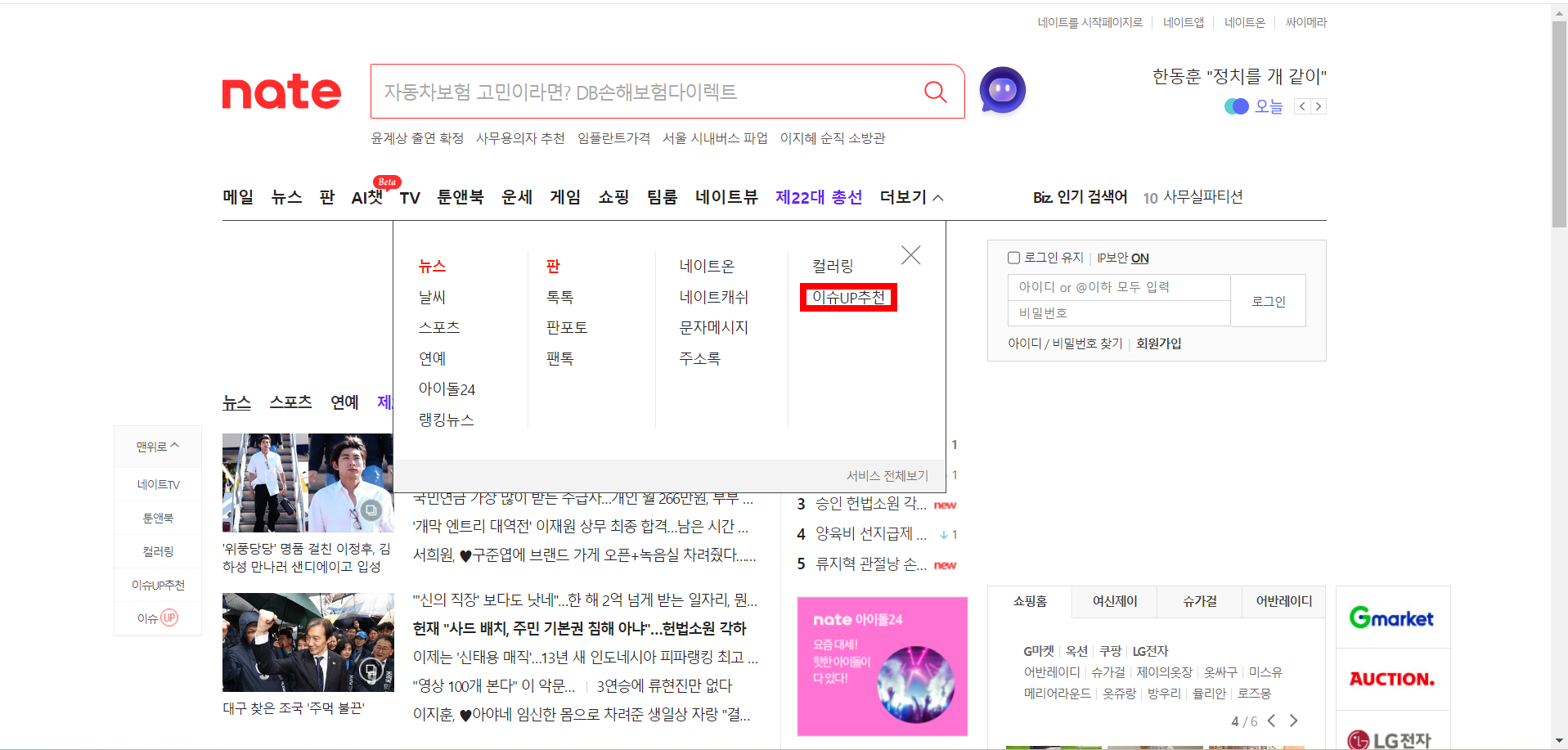This screenshot has width=1568, height=750.
Task: Select 연예 news section tab
Action: (344, 402)
